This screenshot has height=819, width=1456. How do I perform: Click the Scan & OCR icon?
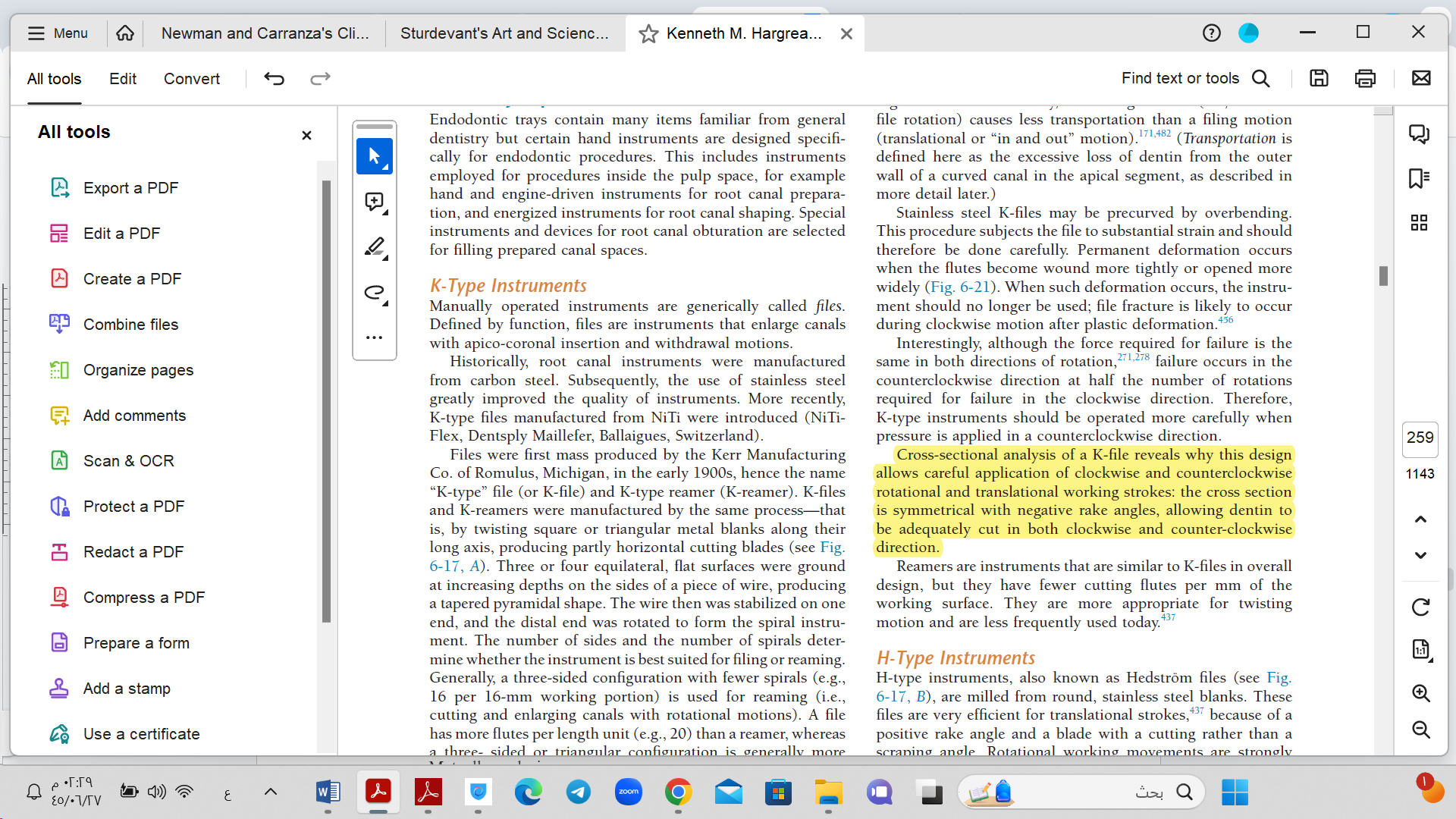(59, 460)
